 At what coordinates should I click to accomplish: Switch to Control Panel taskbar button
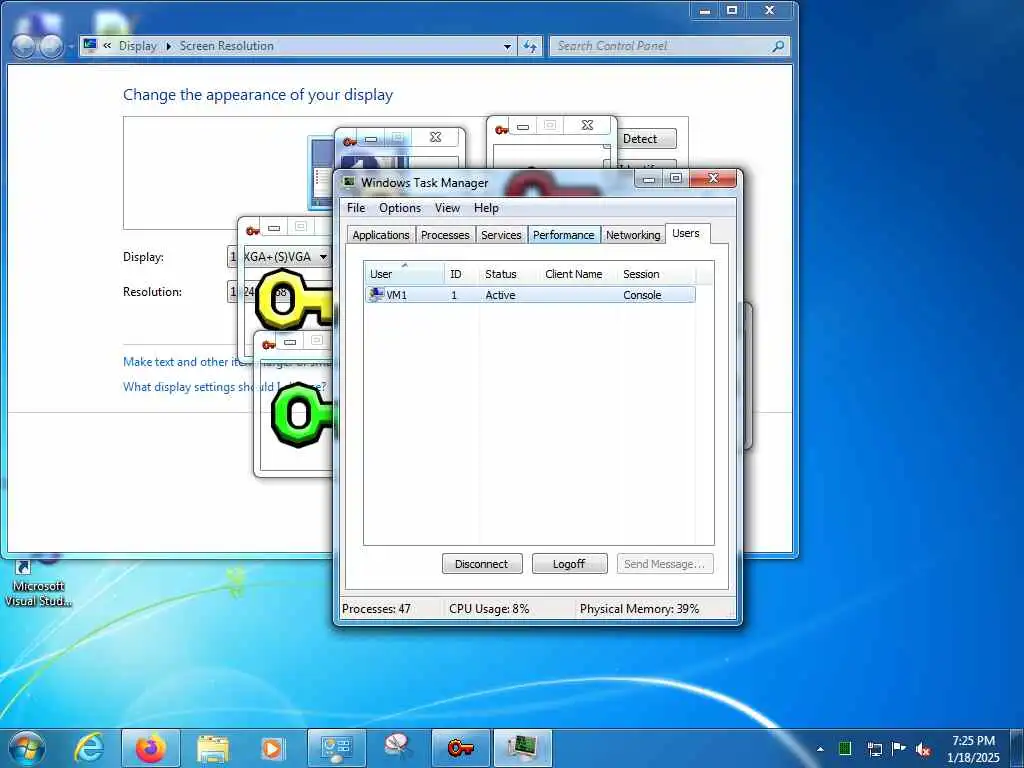pos(337,748)
